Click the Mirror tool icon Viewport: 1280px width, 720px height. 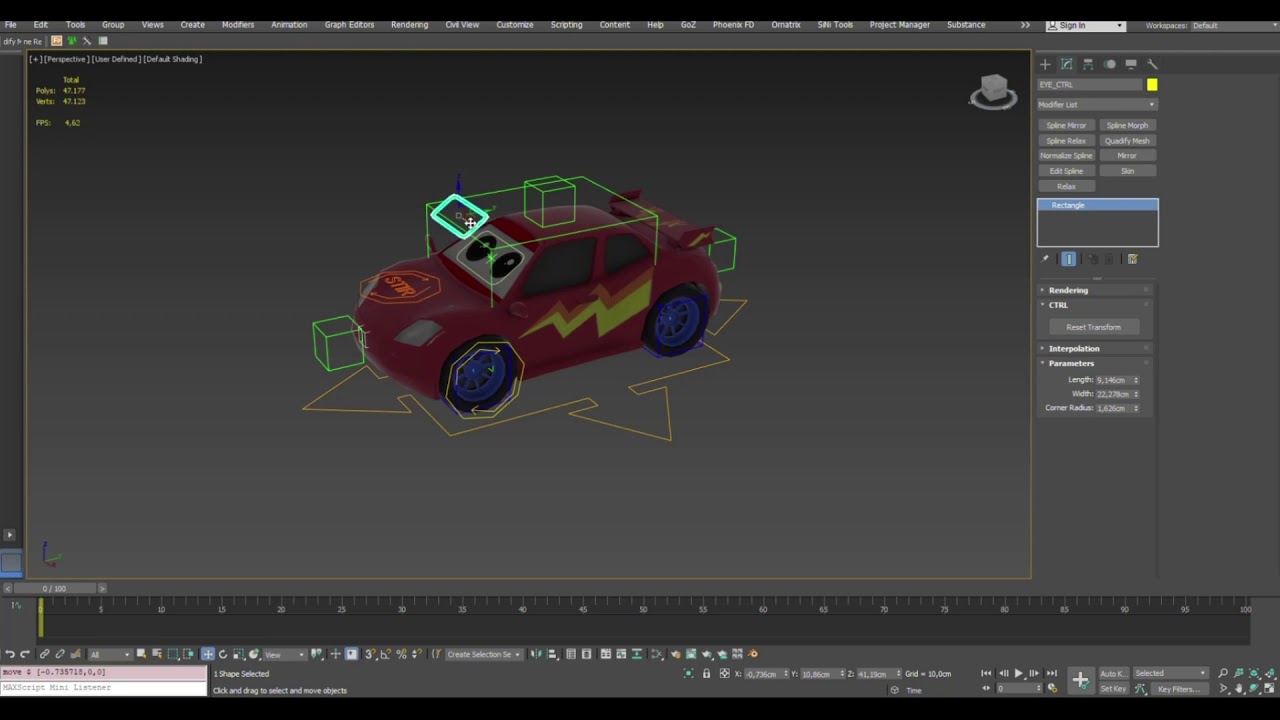[536, 654]
